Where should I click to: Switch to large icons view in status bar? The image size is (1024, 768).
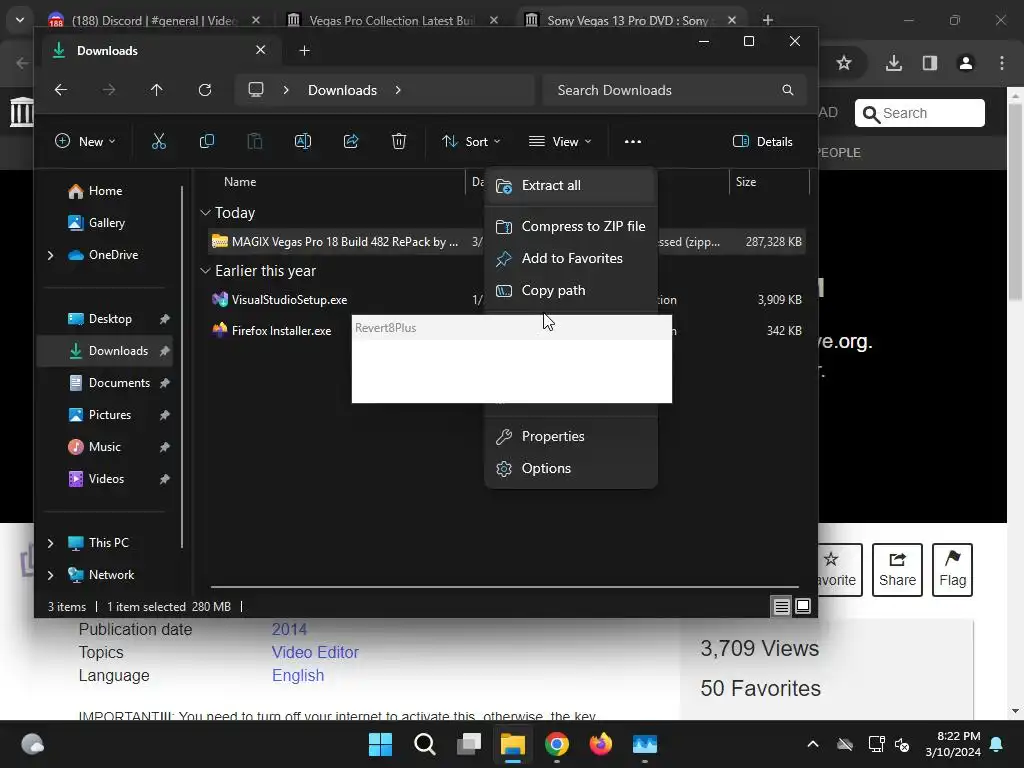coord(803,606)
